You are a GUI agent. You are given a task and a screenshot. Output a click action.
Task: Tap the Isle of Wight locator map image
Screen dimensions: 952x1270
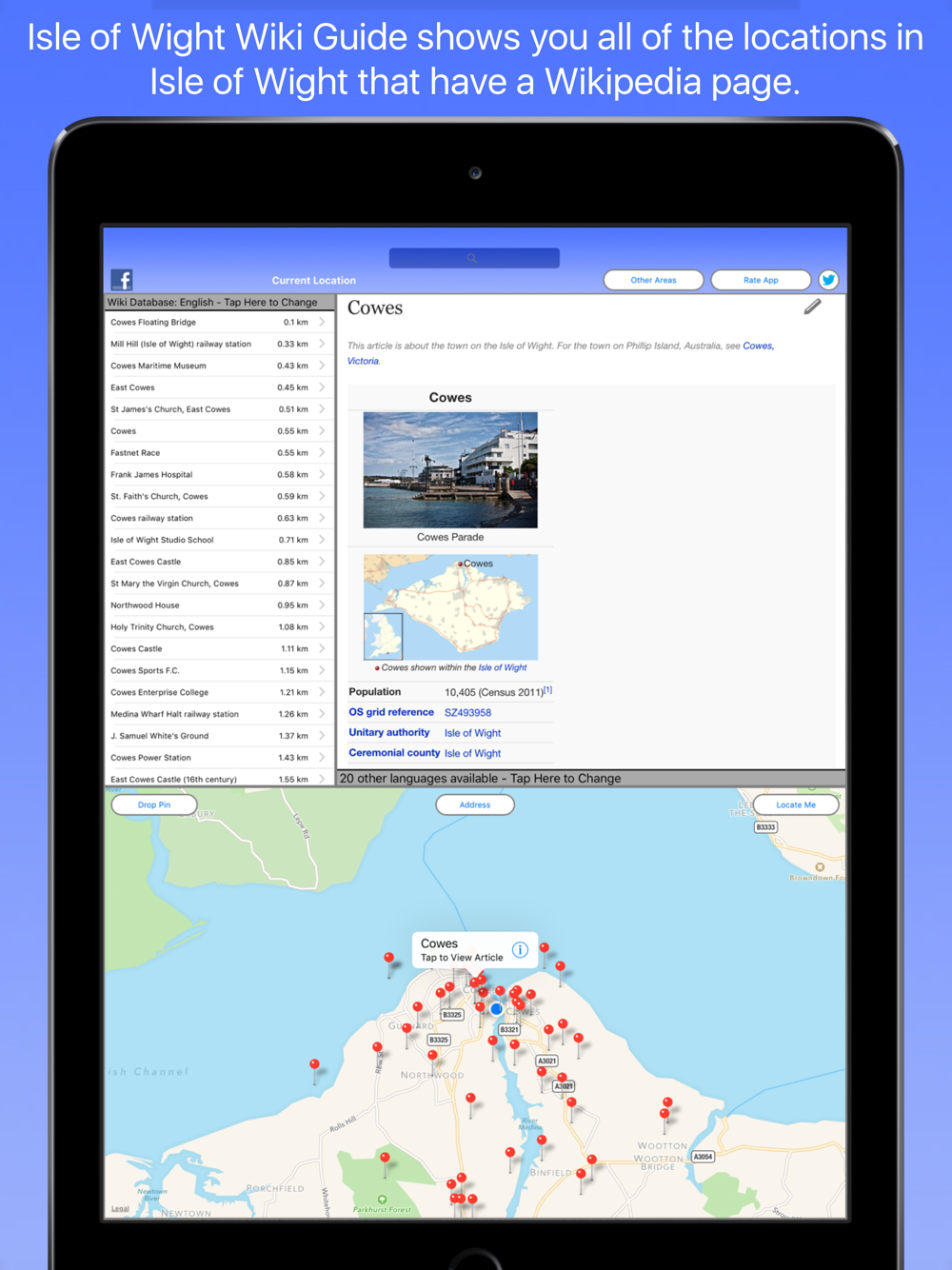[x=450, y=607]
